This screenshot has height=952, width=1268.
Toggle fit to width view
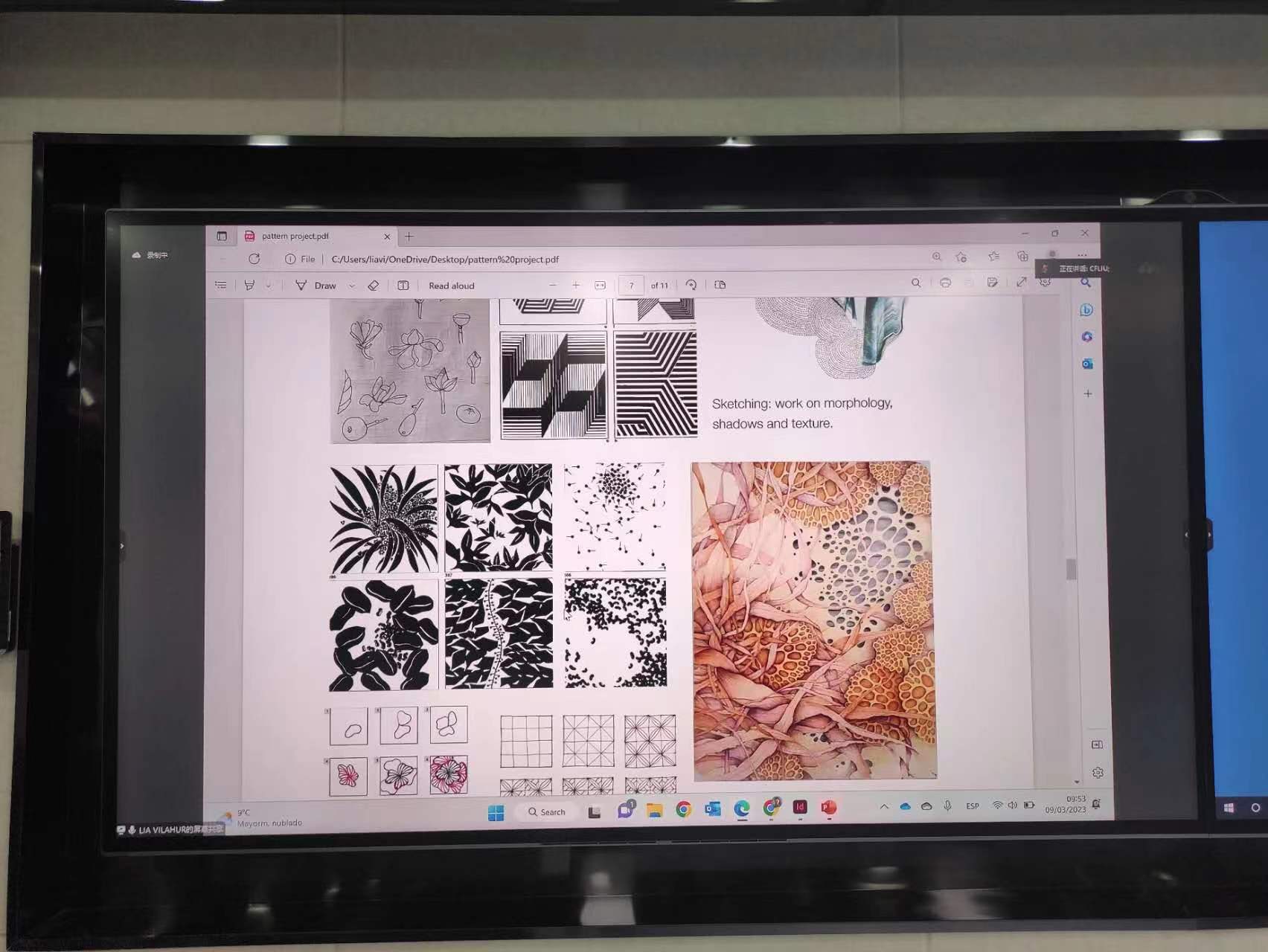[601, 285]
